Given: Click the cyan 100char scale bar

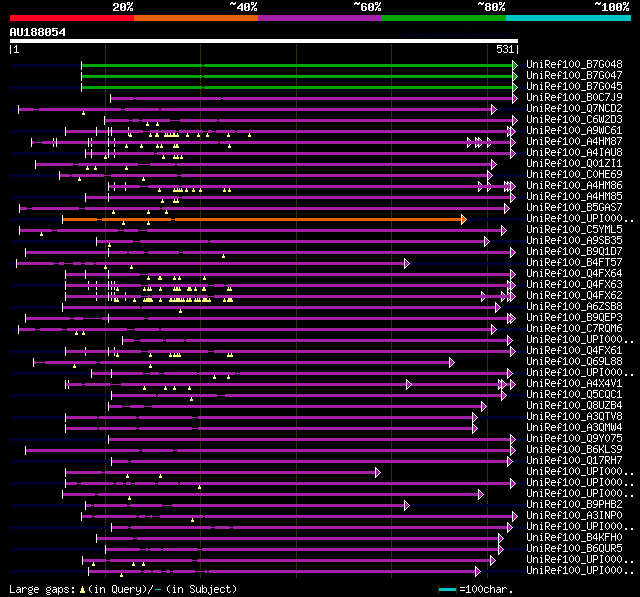Looking at the screenshot, I should tap(447, 589).
